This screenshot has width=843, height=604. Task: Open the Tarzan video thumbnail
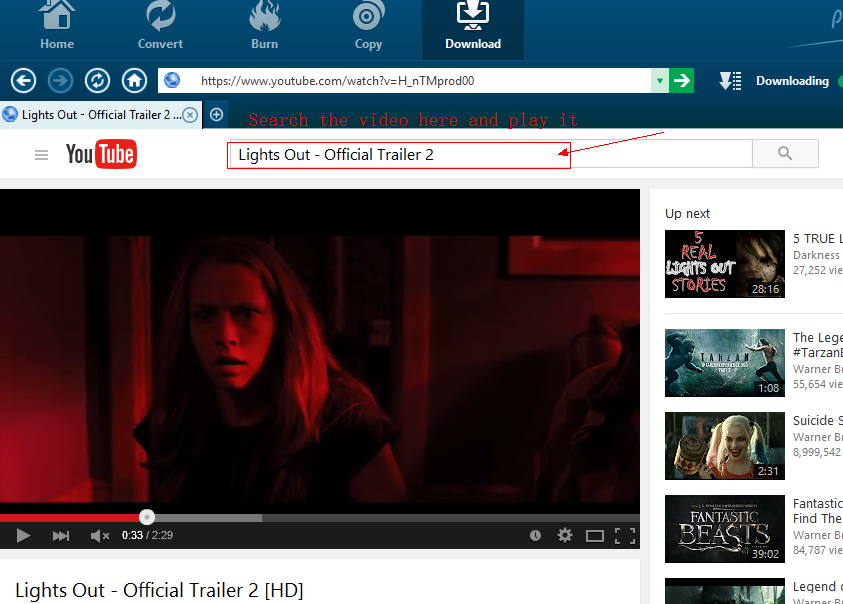[x=725, y=363]
